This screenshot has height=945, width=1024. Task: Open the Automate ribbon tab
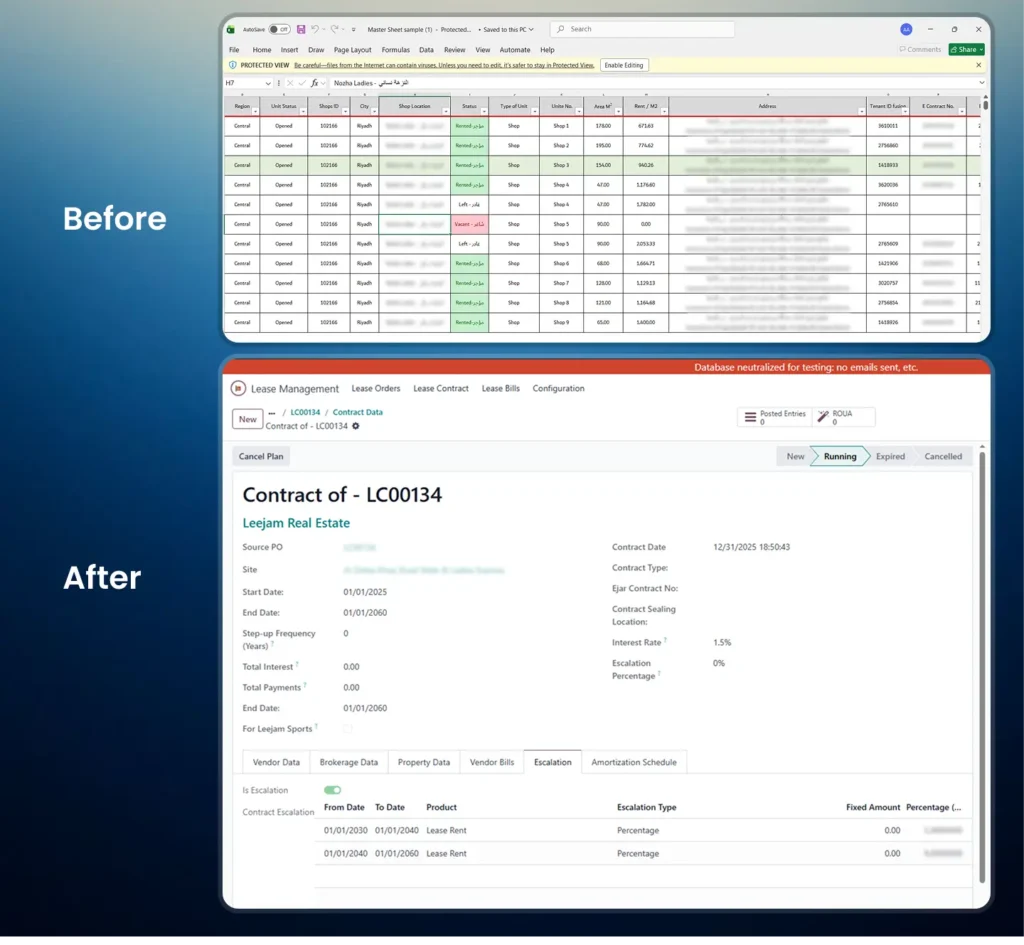point(515,50)
